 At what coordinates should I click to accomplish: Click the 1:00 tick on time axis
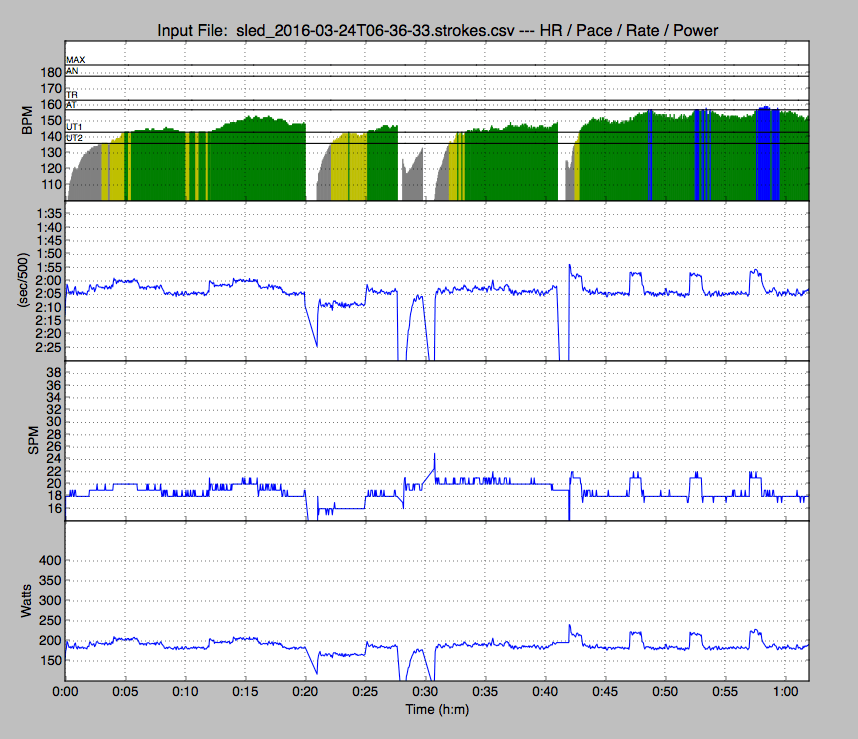pyautogui.click(x=785, y=691)
